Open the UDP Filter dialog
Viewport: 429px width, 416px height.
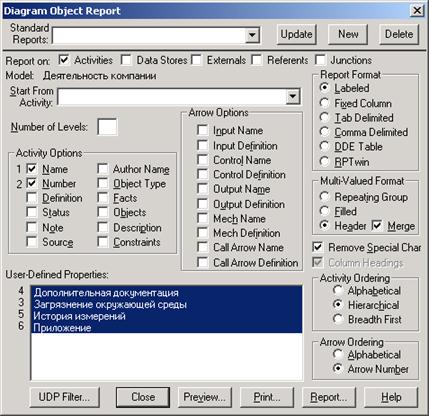point(64,397)
